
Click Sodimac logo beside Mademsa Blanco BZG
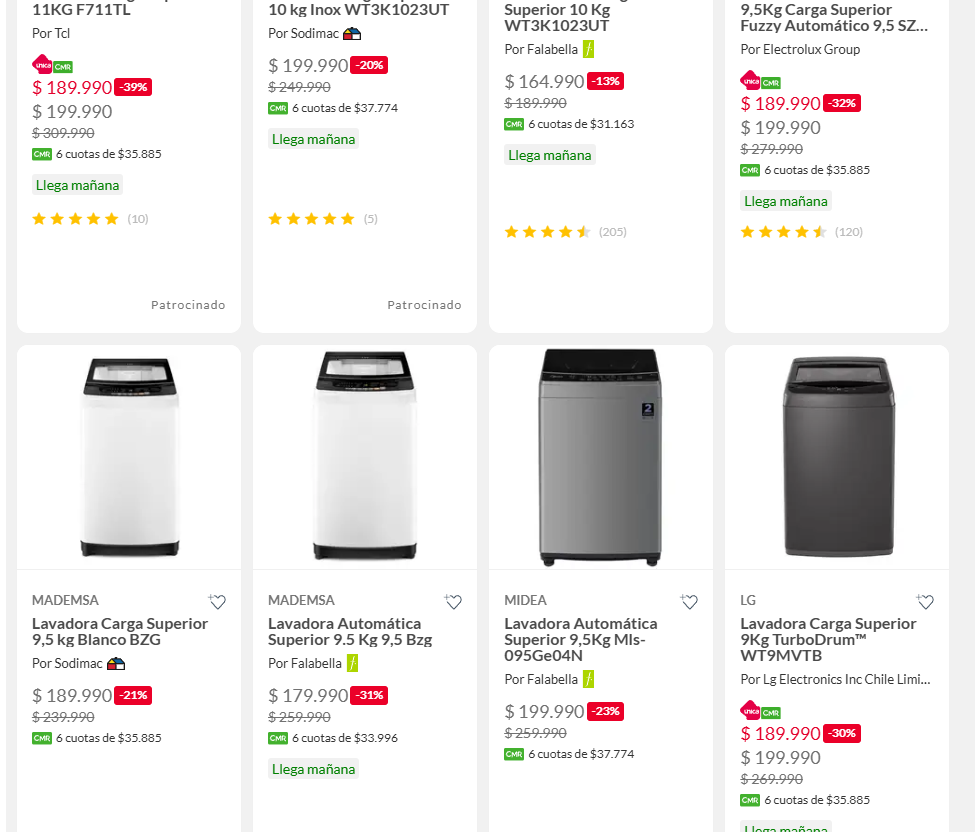click(116, 664)
